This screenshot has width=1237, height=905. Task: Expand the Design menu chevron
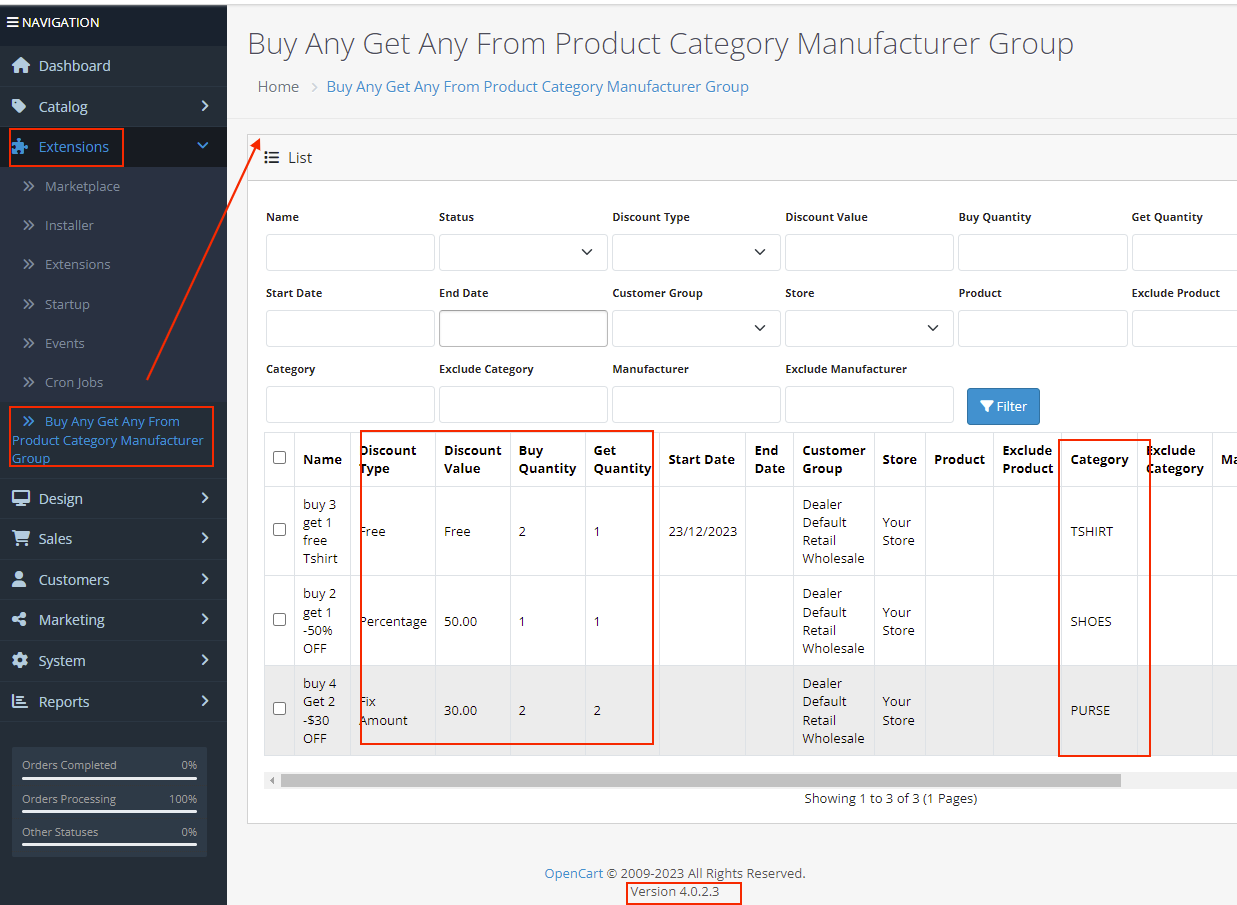coord(205,498)
